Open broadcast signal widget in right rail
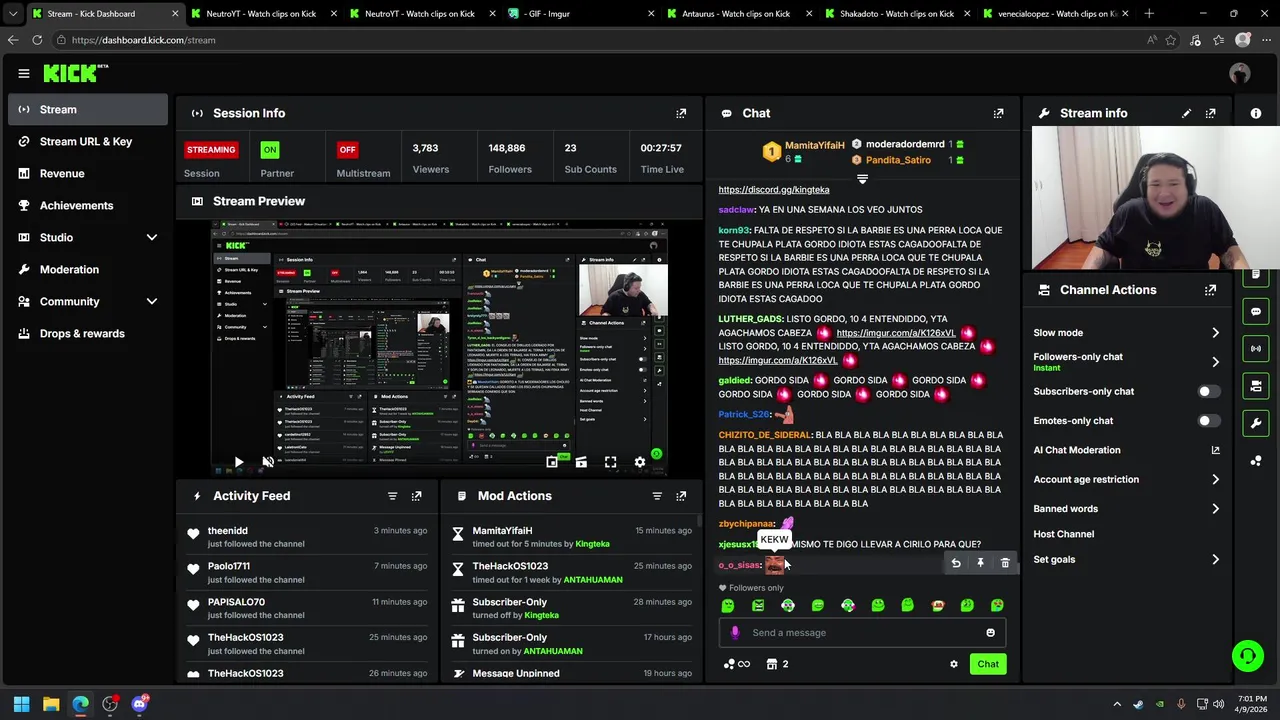 [1256, 348]
